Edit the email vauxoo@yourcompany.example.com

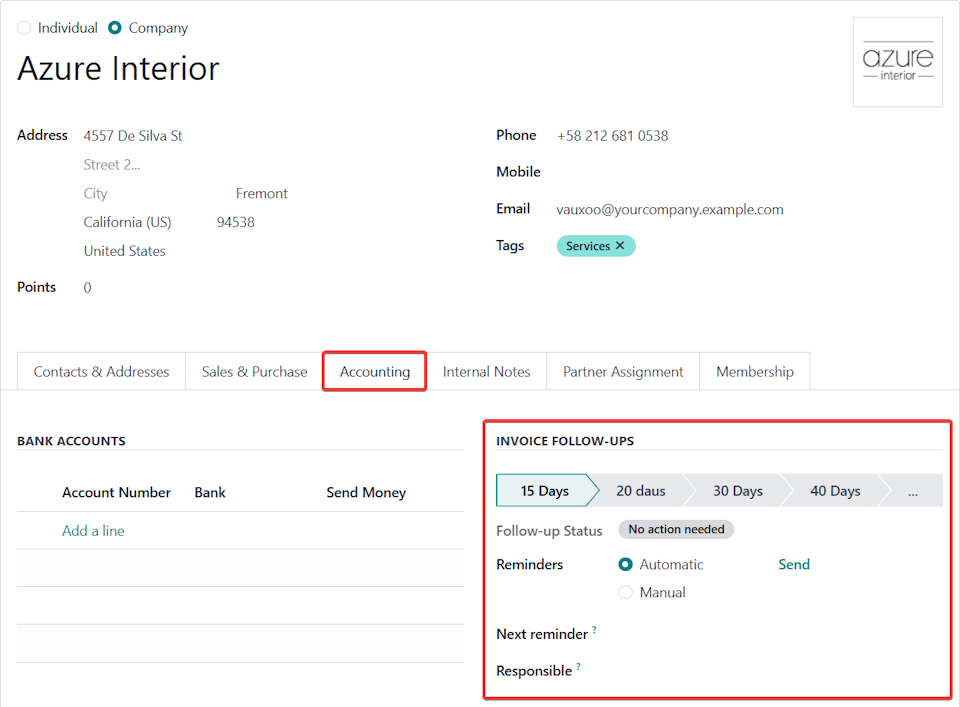tap(670, 209)
